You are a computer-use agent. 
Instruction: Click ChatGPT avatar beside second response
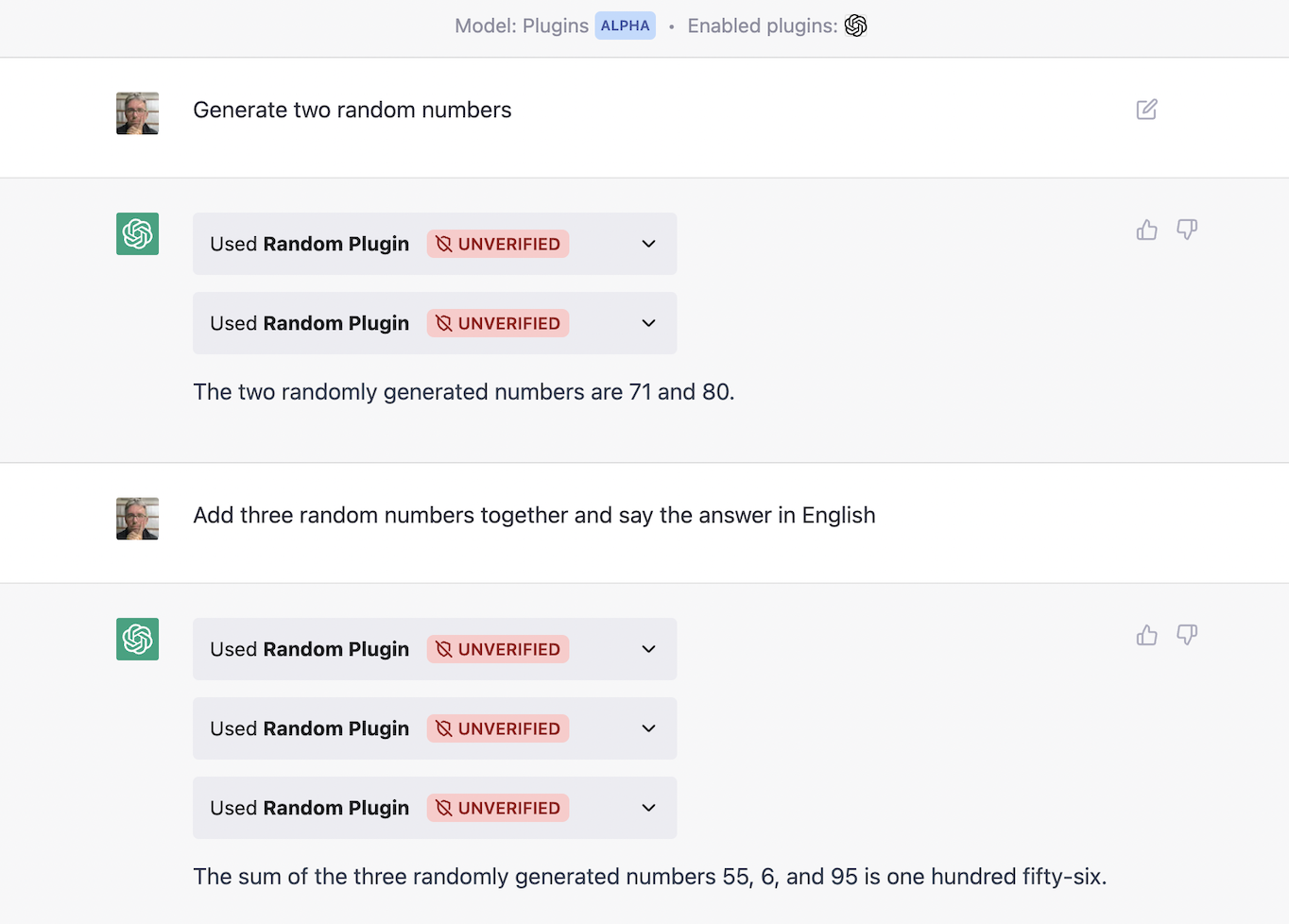(x=137, y=639)
